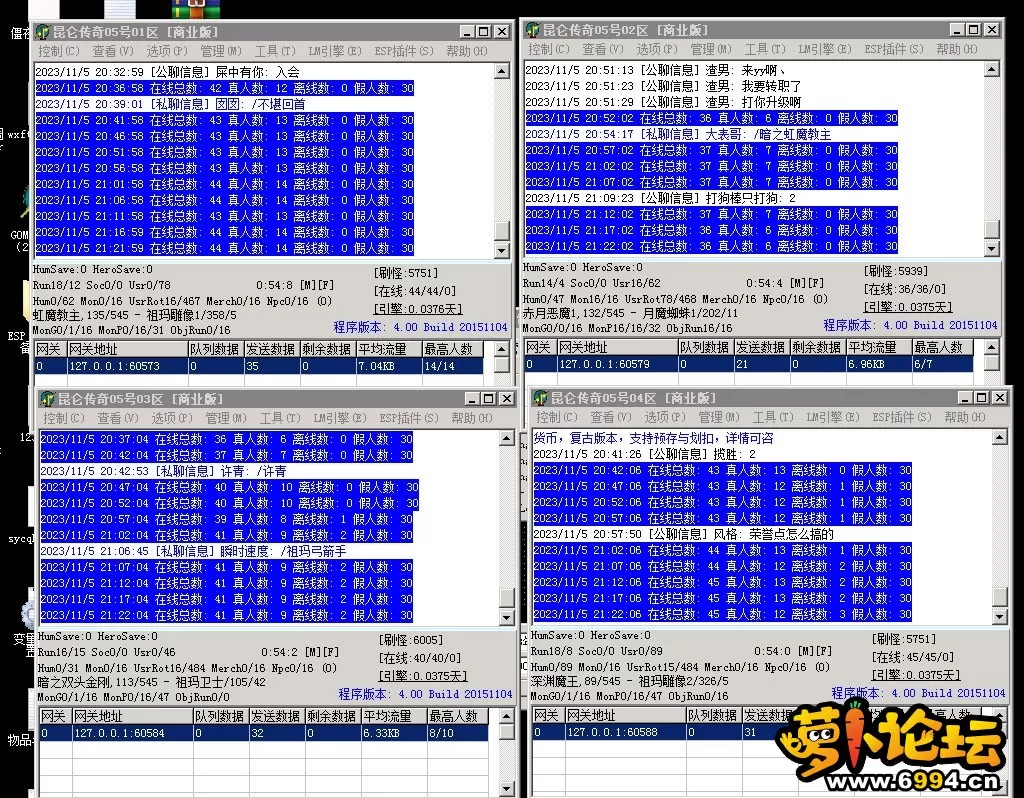
Task: Select the log line '[公聊信息] 渣男: 我要转职了'
Action: [663, 86]
